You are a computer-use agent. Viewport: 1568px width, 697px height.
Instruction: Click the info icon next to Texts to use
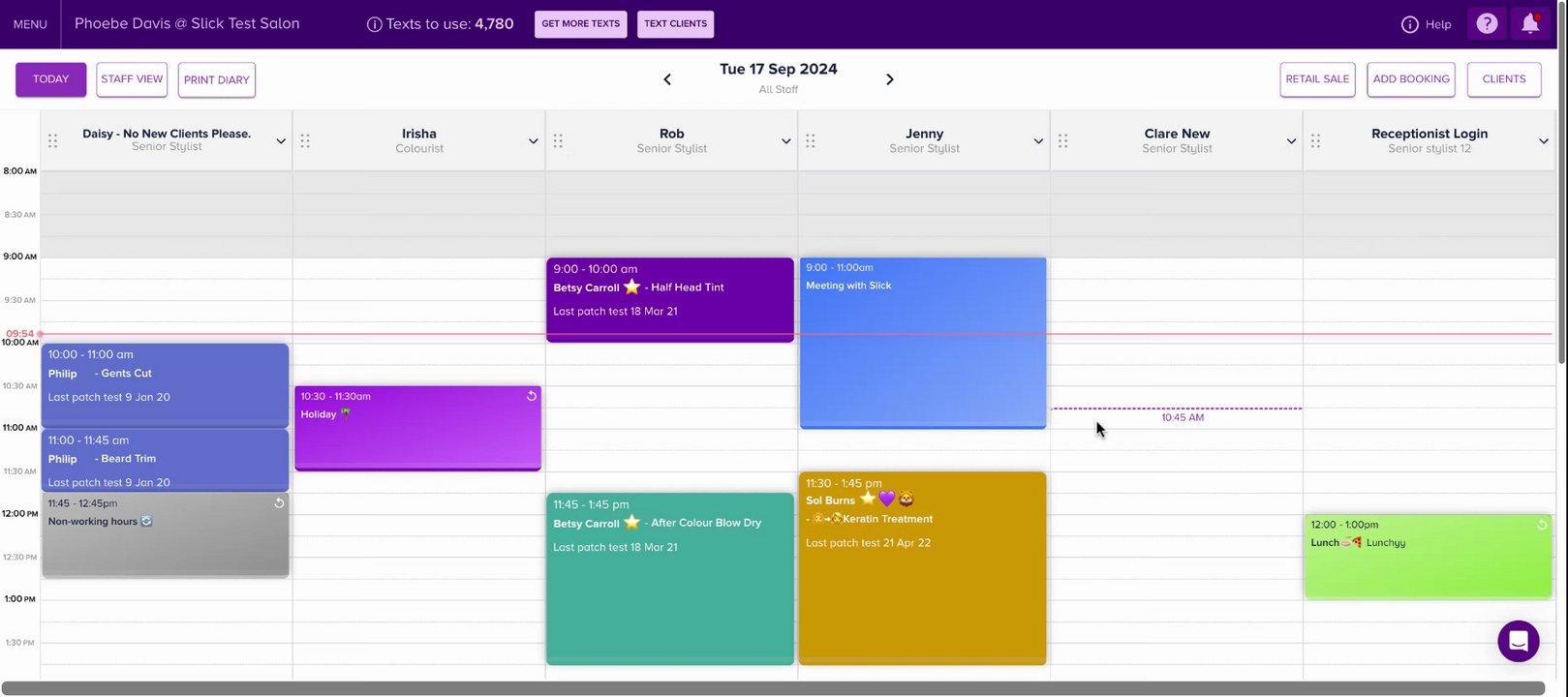pos(374,24)
